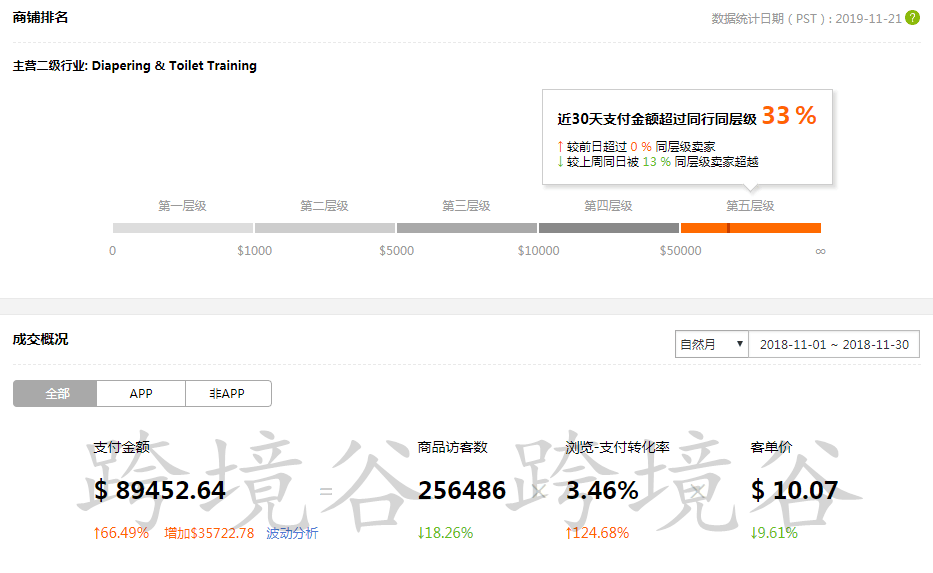Click the $10000 axis label

[x=538, y=251]
